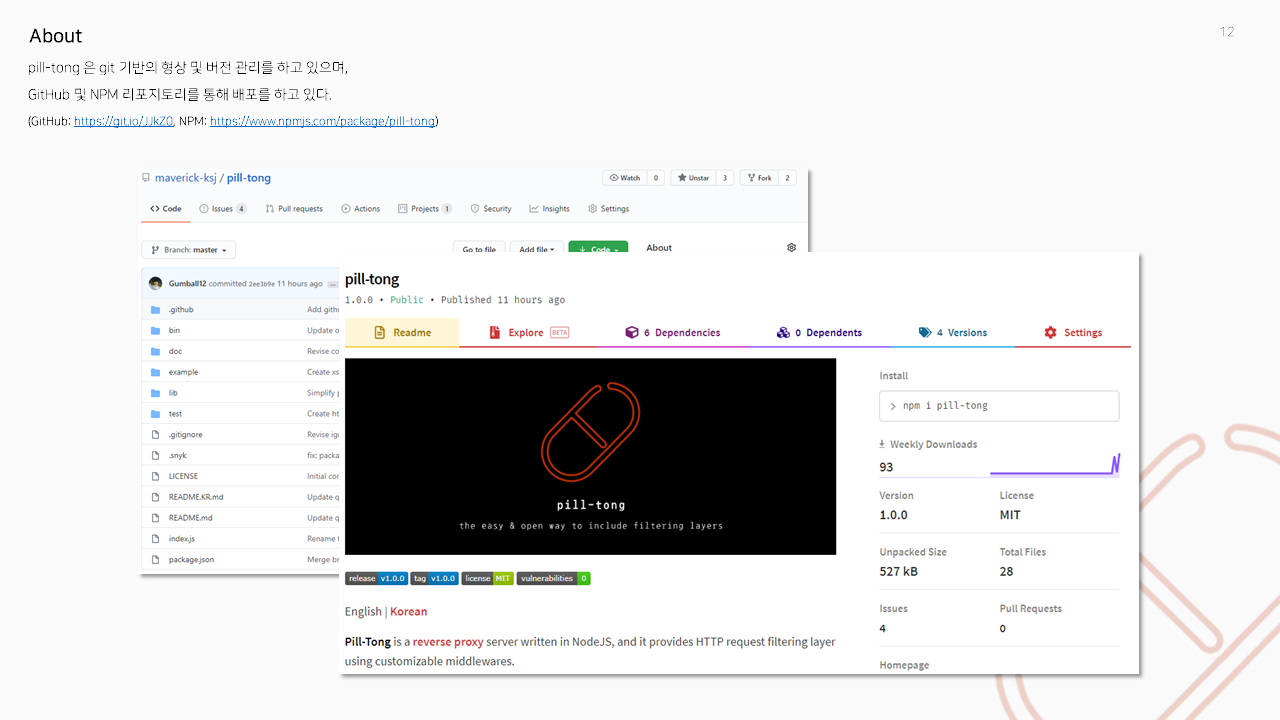Viewport: 1280px width, 720px height.
Task: Open the example folder
Action: (183, 372)
